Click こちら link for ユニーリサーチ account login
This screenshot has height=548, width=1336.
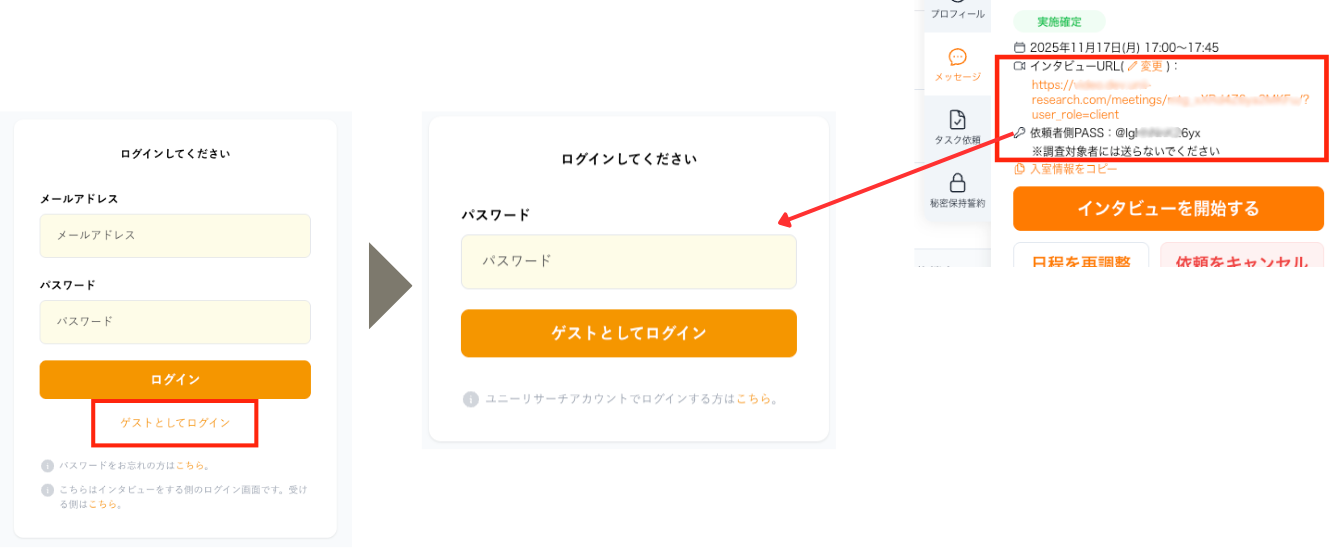[753, 399]
